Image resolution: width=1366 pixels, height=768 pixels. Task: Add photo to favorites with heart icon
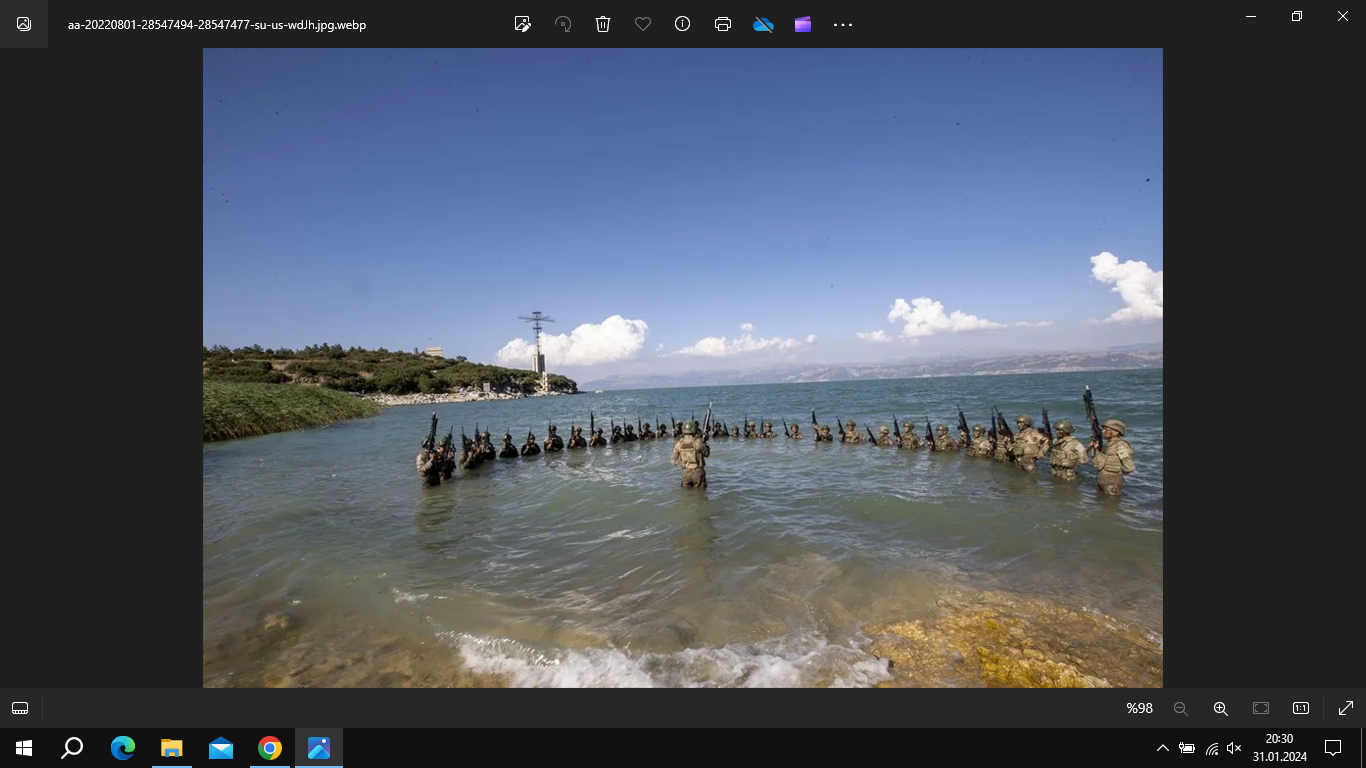[643, 24]
